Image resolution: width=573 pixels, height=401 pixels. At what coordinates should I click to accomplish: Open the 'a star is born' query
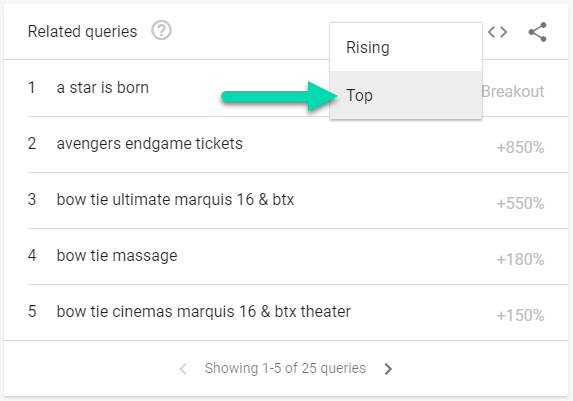point(103,88)
